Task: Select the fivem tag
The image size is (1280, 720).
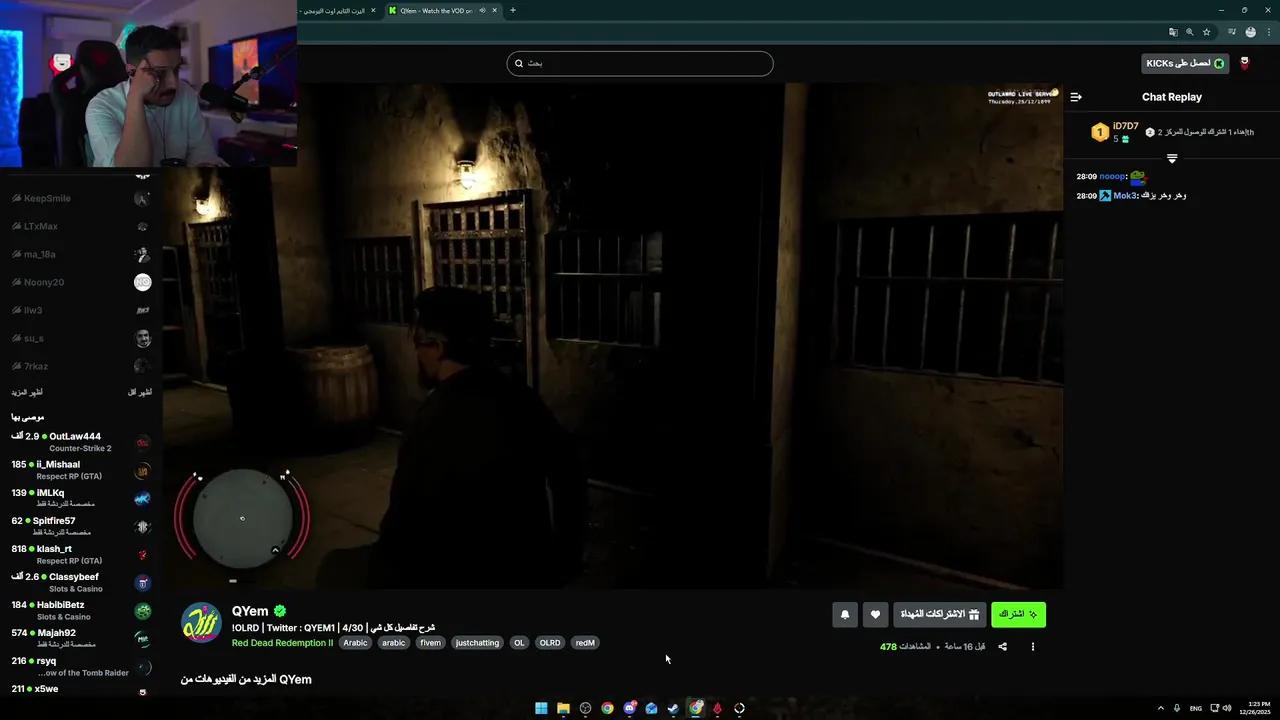Action: point(430,643)
